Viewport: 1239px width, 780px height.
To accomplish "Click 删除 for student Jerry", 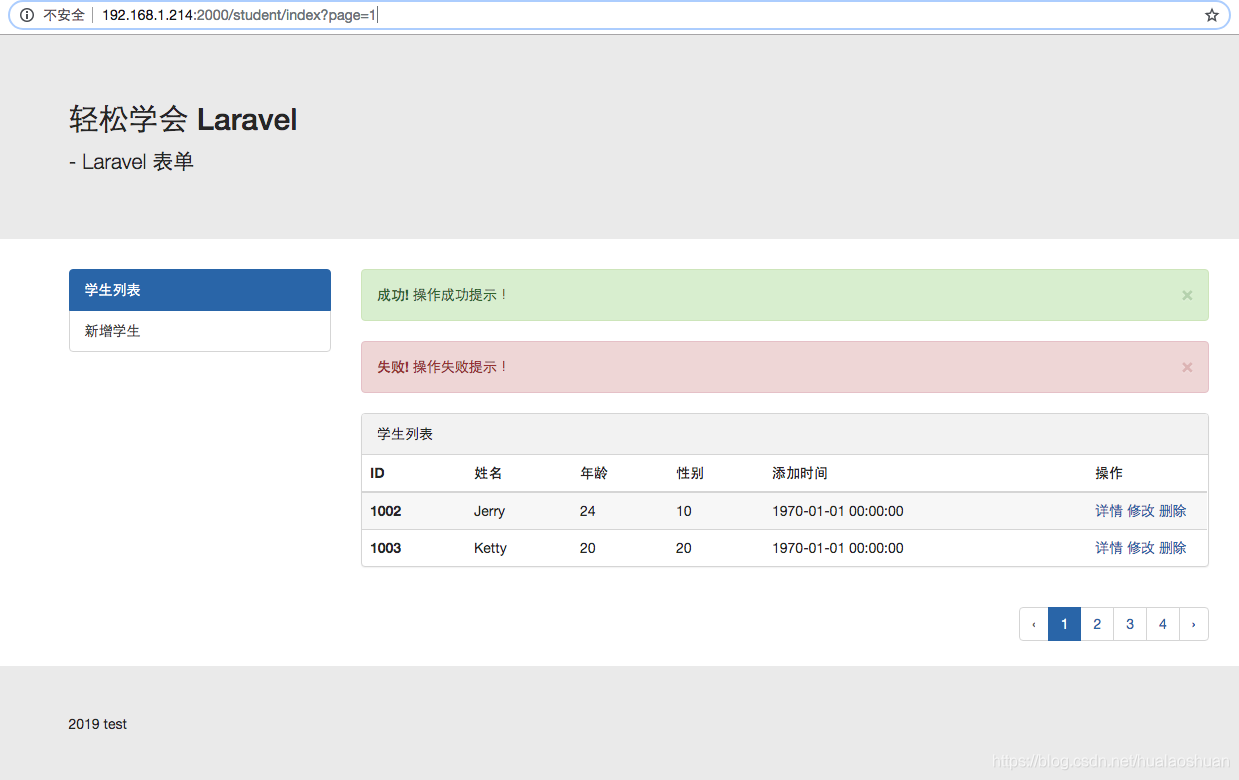I will 1173,511.
